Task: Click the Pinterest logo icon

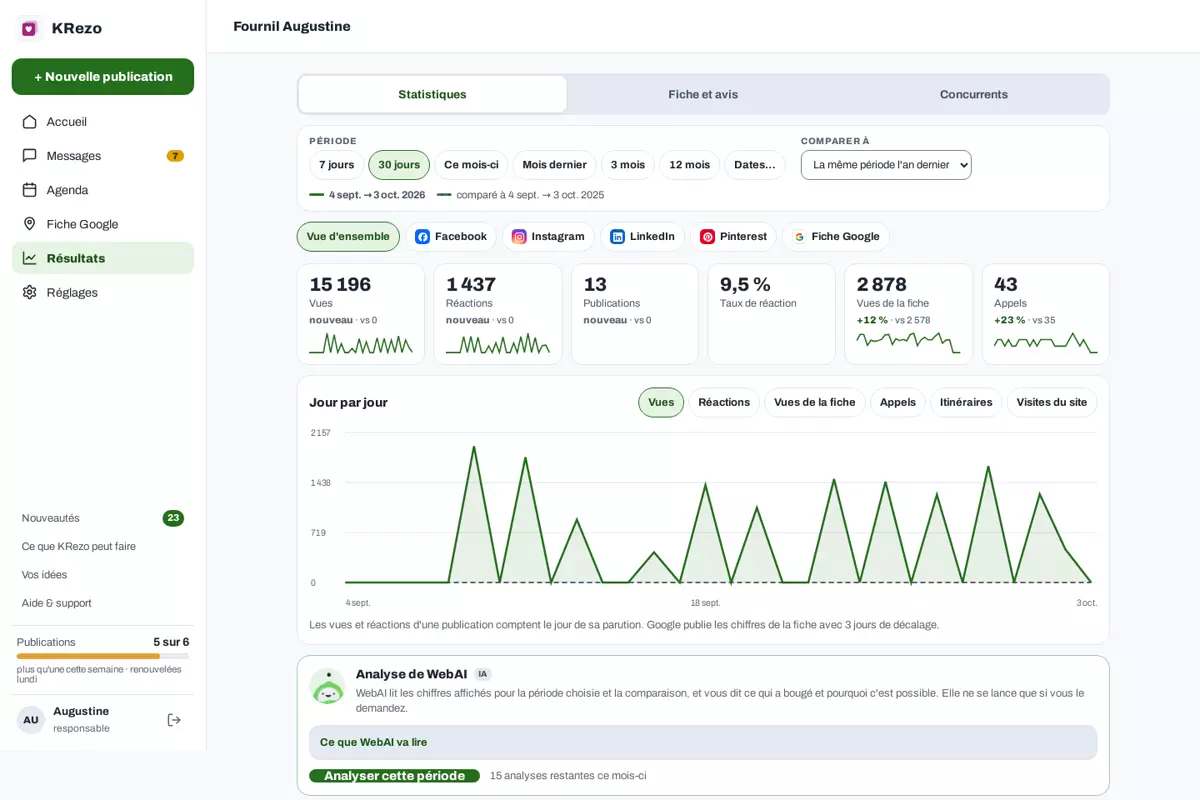Action: click(707, 237)
